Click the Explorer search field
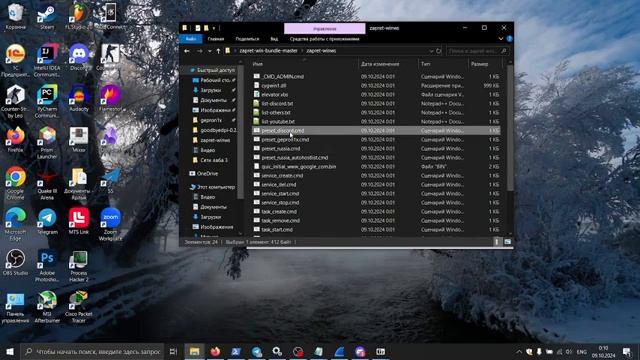Image resolution: width=640 pixels, height=360 pixels. [x=477, y=51]
